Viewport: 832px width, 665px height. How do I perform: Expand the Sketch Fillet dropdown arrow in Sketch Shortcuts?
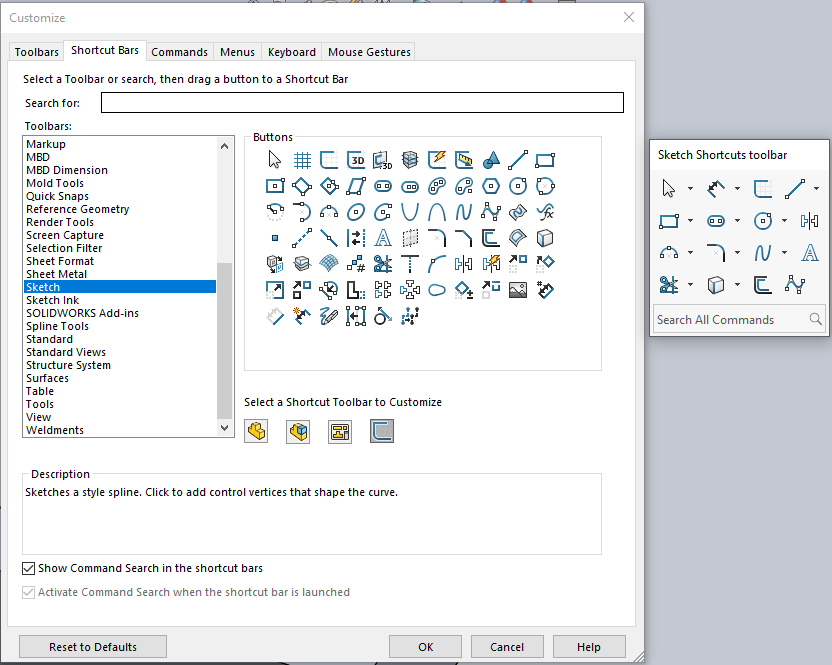(x=737, y=253)
